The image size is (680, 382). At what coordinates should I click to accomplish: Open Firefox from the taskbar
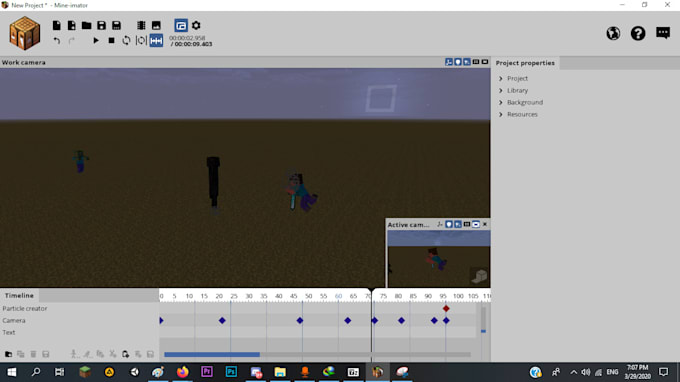(x=183, y=372)
